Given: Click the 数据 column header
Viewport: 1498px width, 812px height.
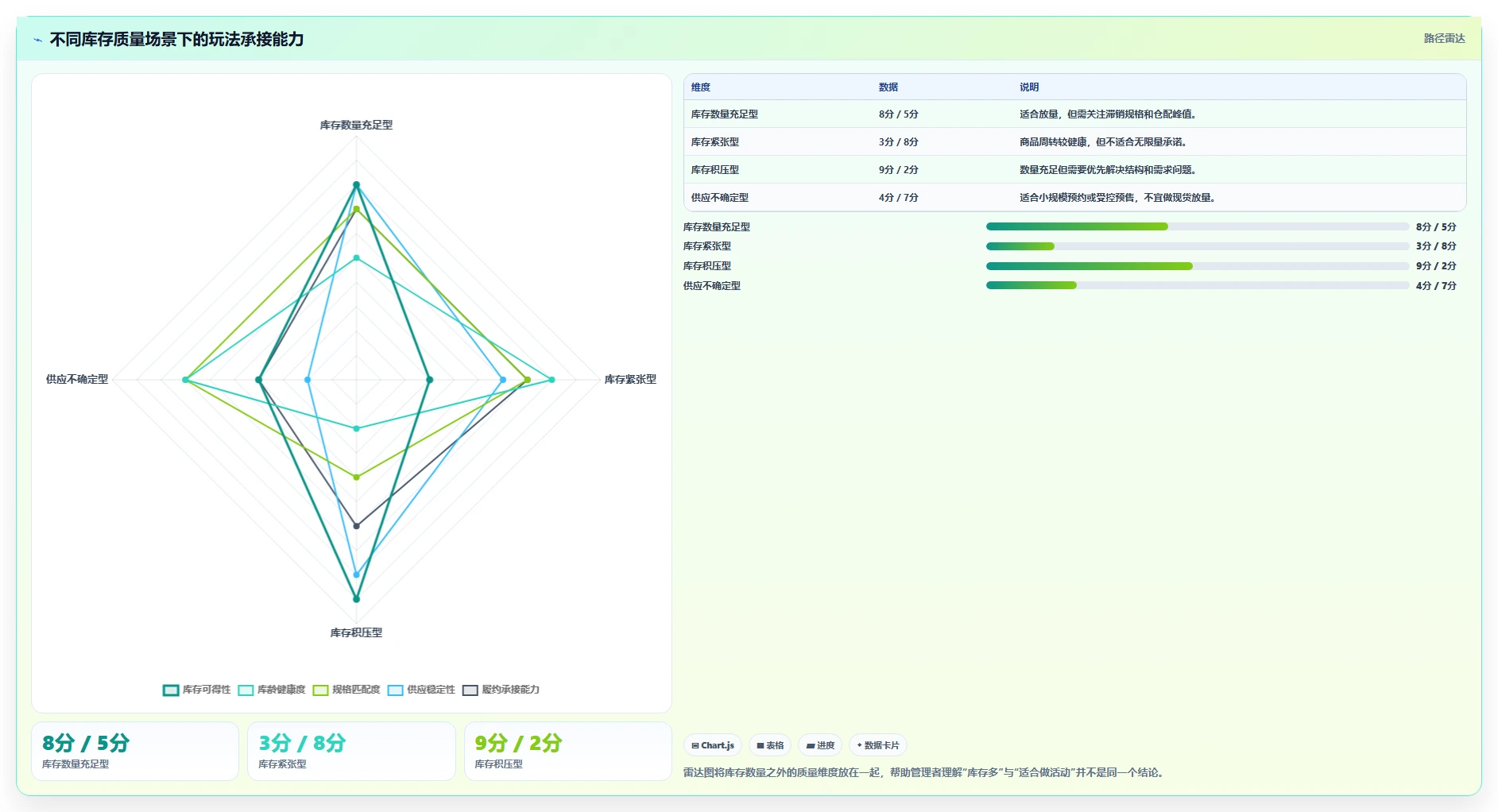Looking at the screenshot, I should [888, 87].
